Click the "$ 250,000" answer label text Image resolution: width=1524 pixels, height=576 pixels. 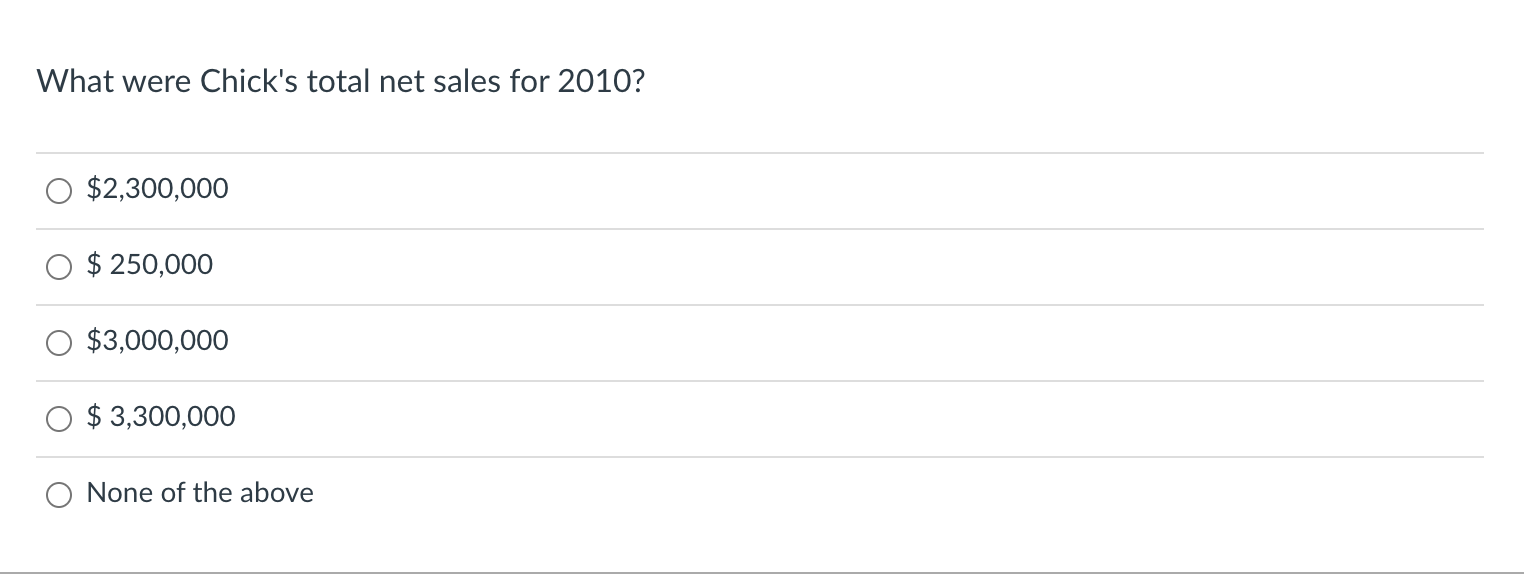[x=150, y=265]
